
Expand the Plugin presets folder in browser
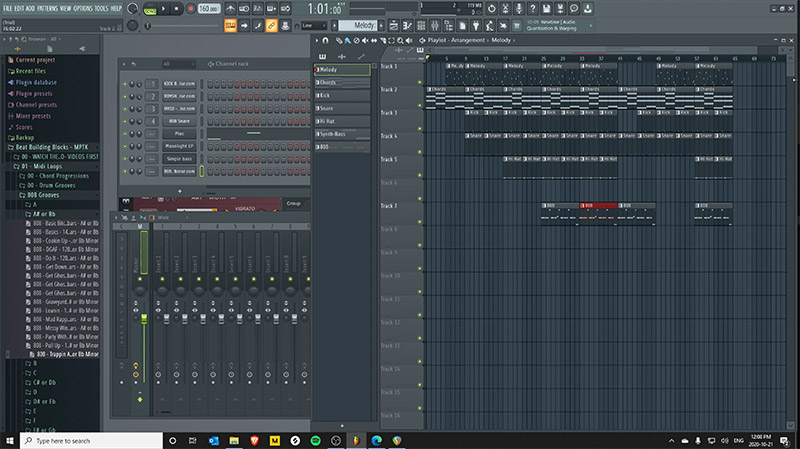(35, 93)
